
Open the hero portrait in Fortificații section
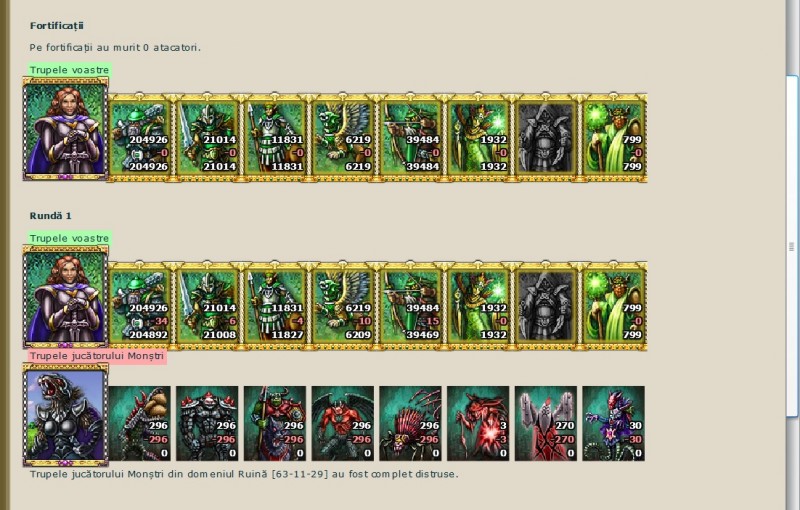65,129
